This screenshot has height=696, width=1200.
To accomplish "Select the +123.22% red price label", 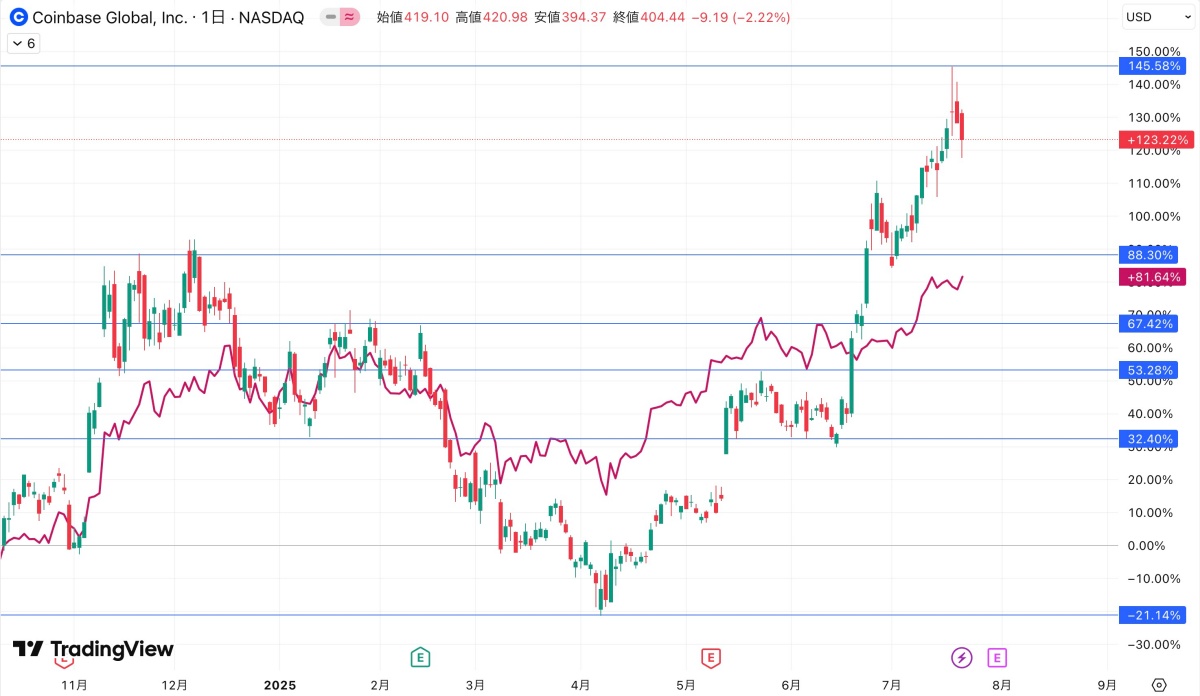I will click(1155, 140).
